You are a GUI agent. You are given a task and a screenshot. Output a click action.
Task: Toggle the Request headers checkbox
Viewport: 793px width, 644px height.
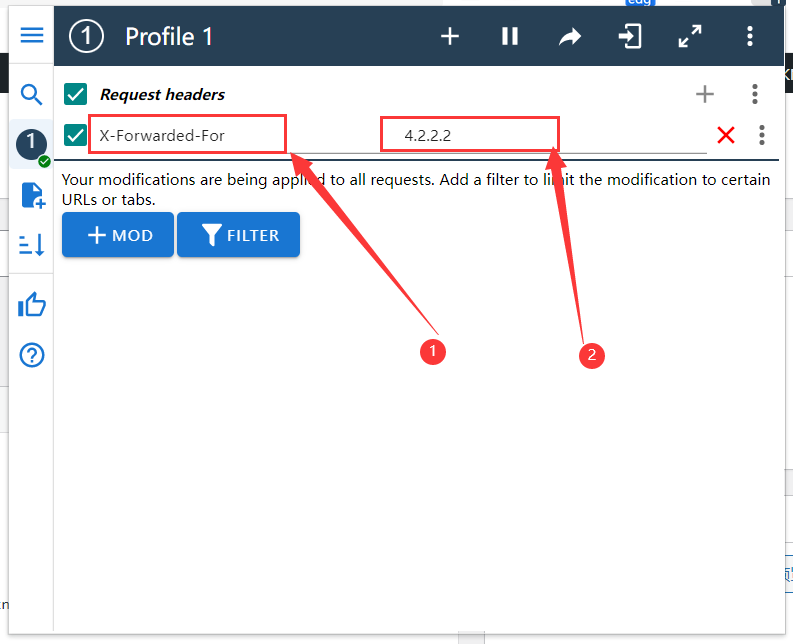[75, 94]
